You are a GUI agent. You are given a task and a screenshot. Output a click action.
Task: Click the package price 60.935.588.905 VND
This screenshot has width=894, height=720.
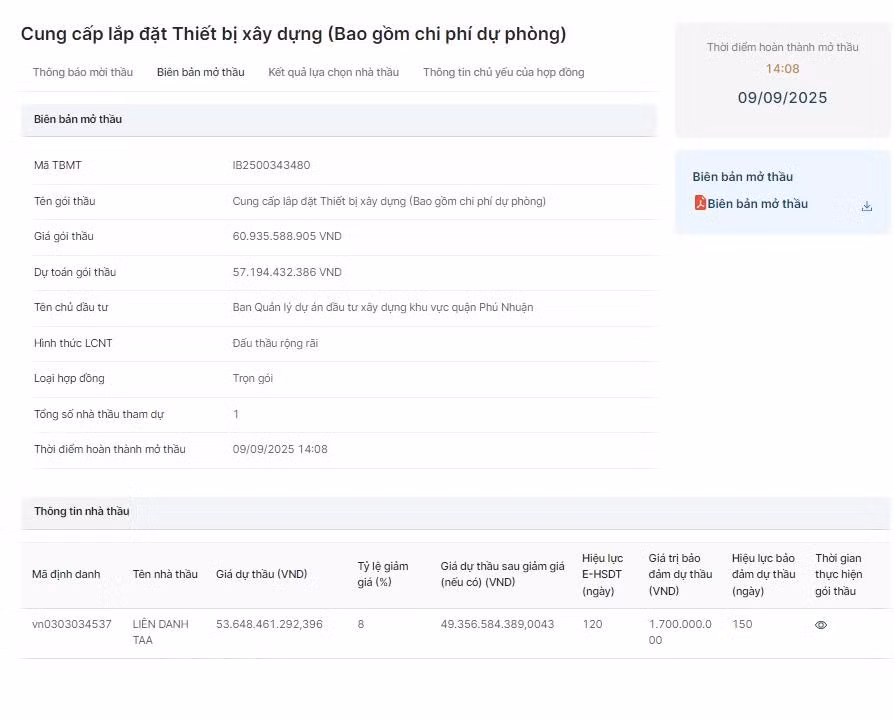coord(288,236)
